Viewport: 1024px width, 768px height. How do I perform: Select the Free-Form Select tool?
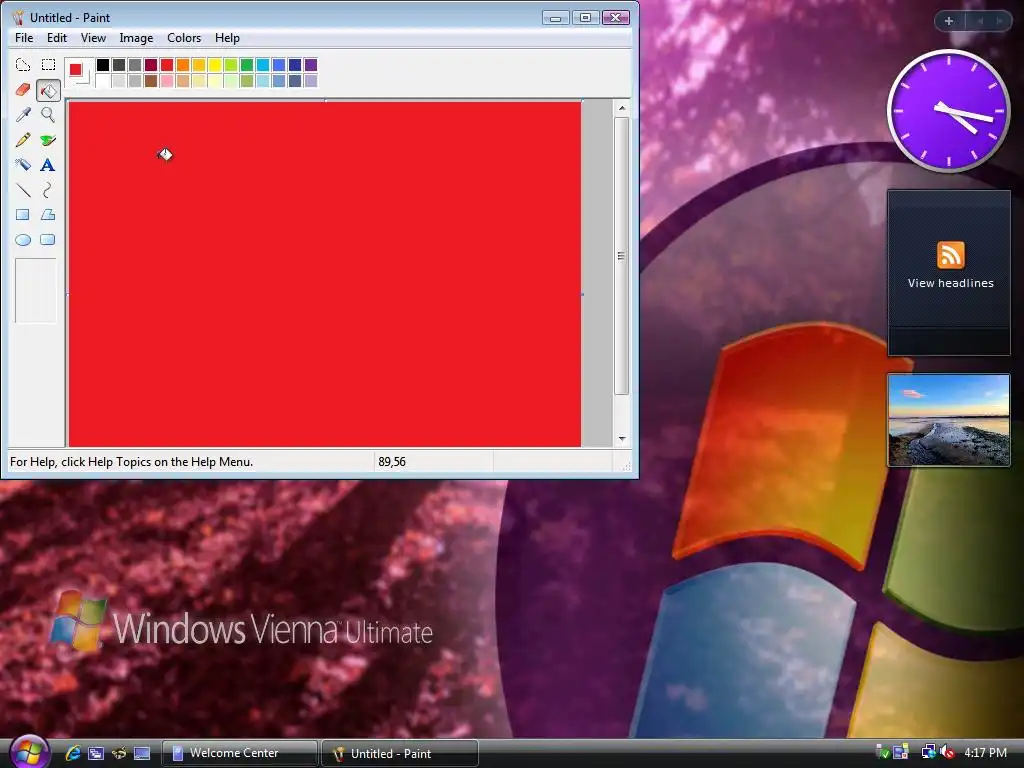[23, 65]
